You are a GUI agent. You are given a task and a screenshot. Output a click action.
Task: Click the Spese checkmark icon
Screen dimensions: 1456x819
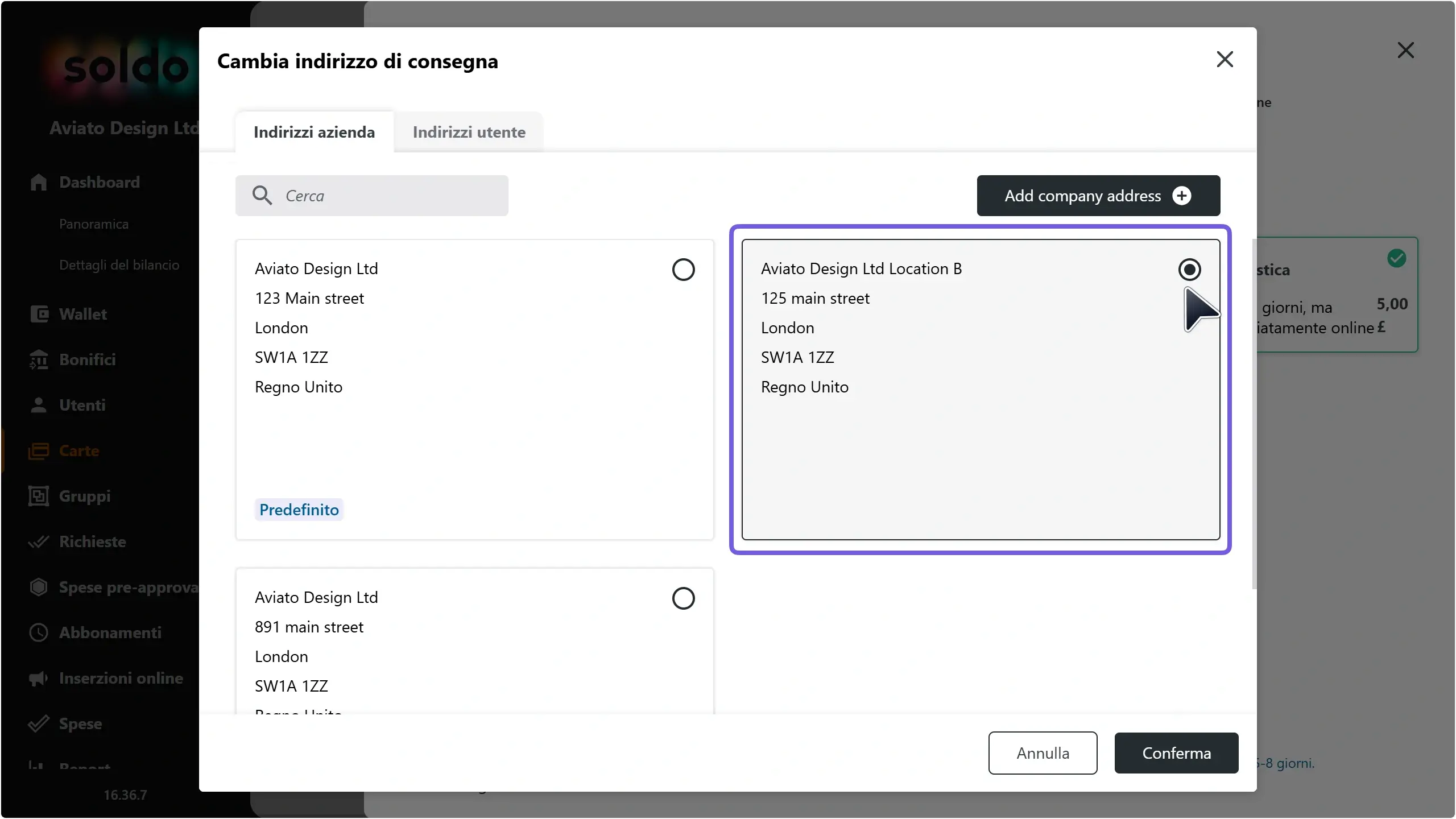(x=39, y=723)
